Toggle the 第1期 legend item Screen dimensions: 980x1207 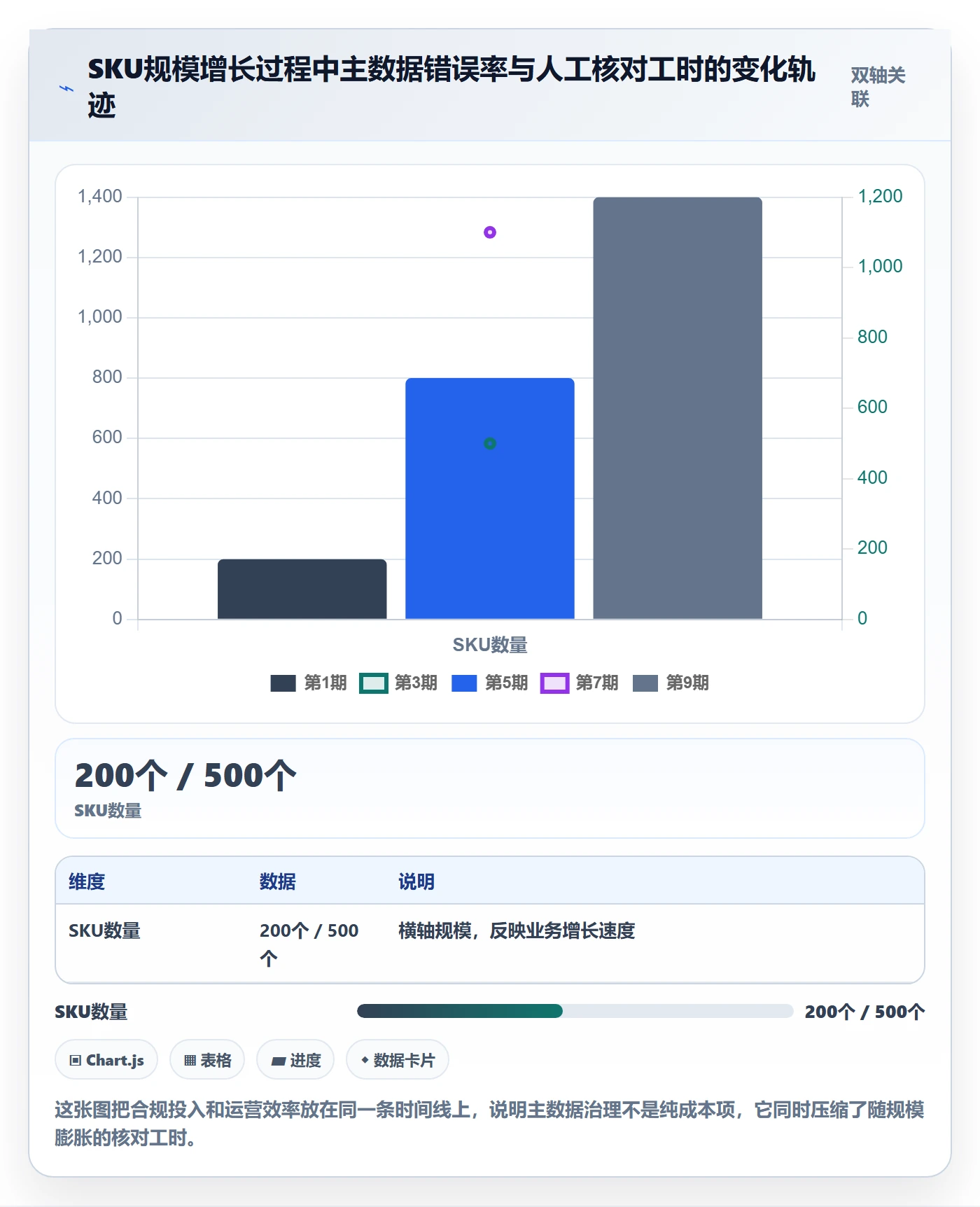(309, 683)
